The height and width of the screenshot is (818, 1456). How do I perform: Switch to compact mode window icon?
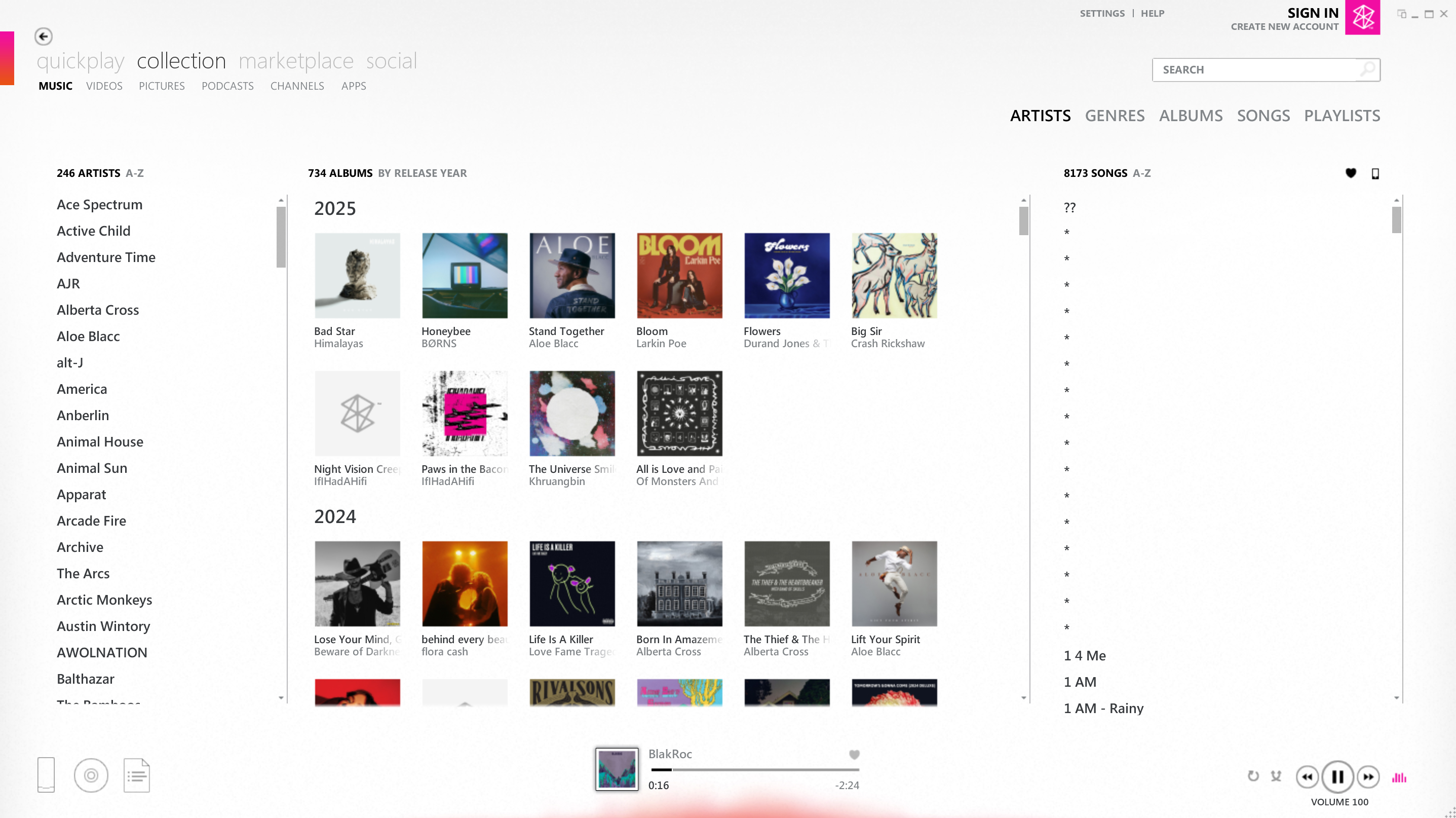point(1401,14)
